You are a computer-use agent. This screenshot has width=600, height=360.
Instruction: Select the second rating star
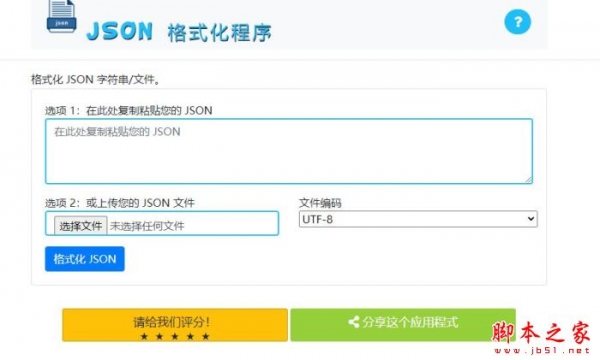[160, 336]
